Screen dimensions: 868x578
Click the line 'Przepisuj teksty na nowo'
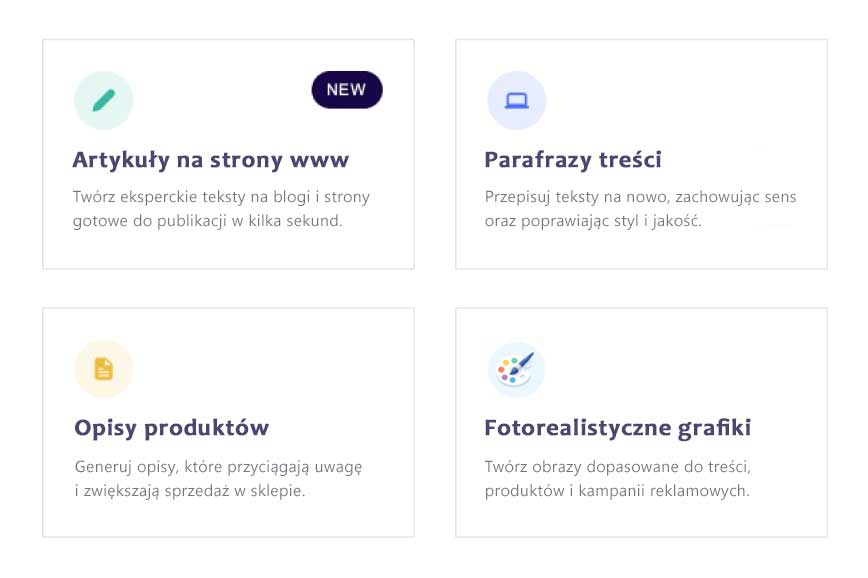[x=640, y=197]
